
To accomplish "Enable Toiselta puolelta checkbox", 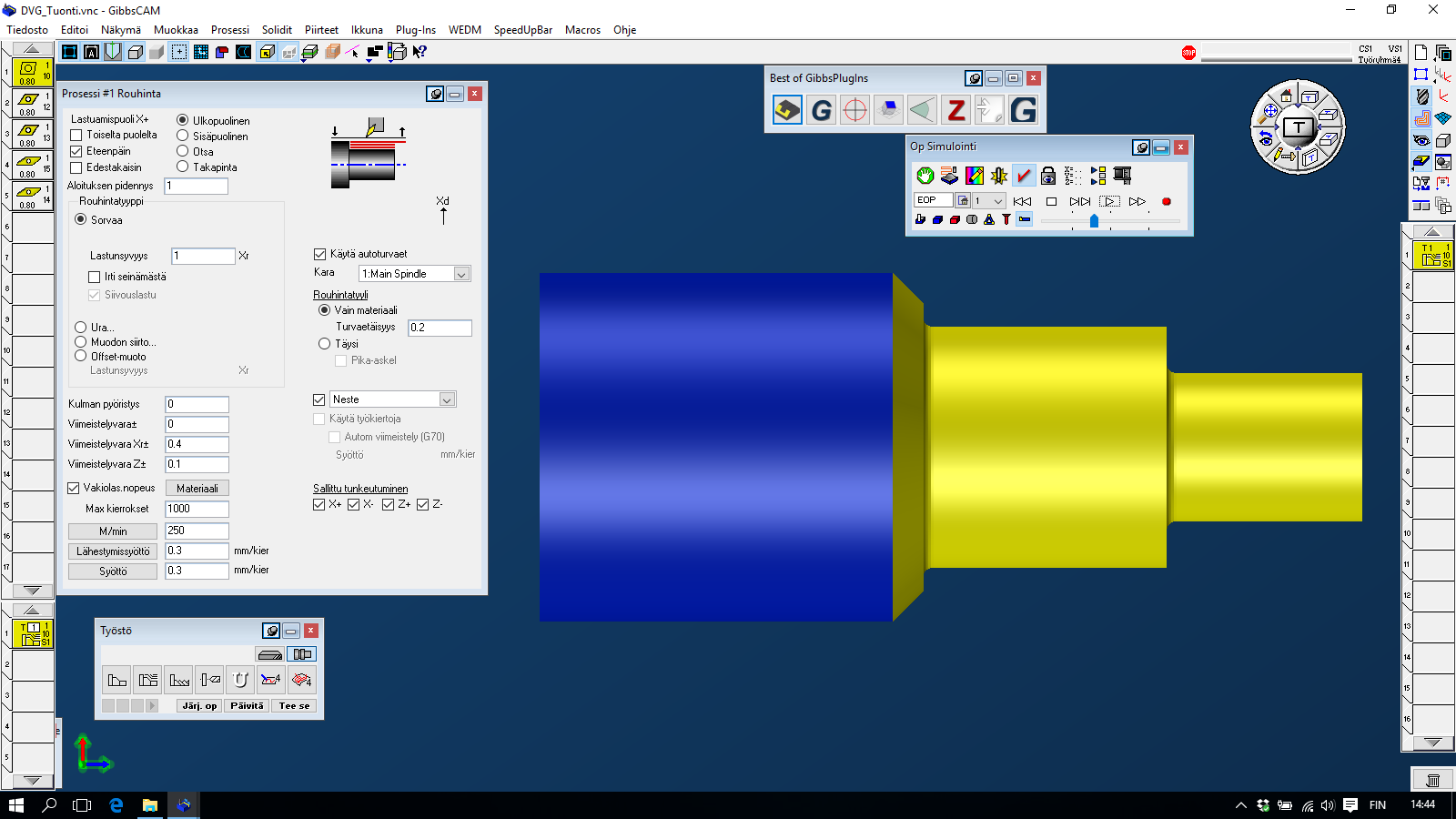I will point(76,135).
